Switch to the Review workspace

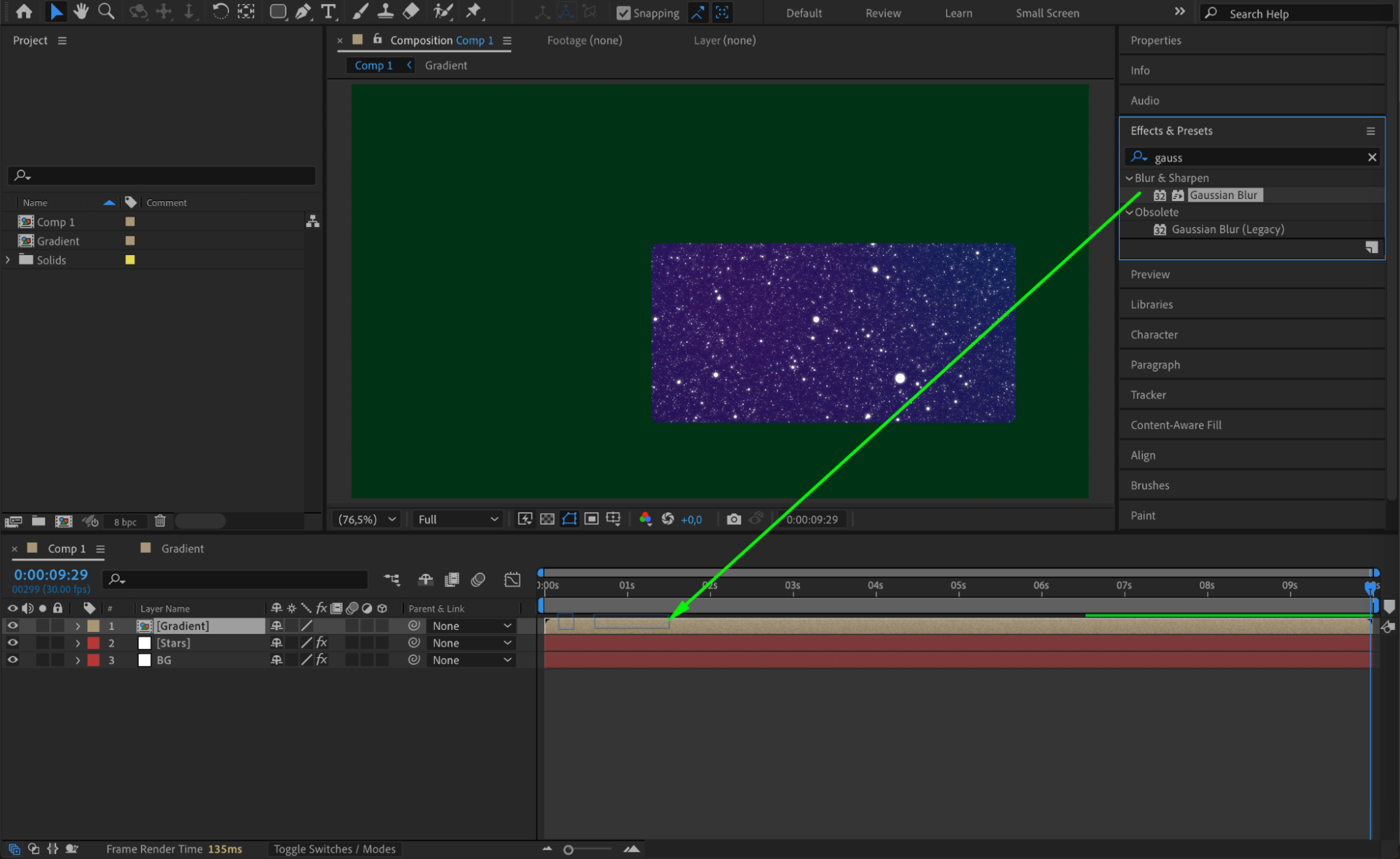tap(882, 13)
